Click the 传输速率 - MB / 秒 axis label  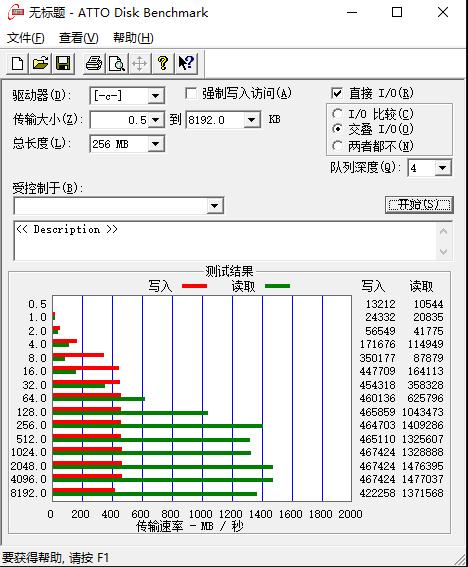(x=190, y=526)
